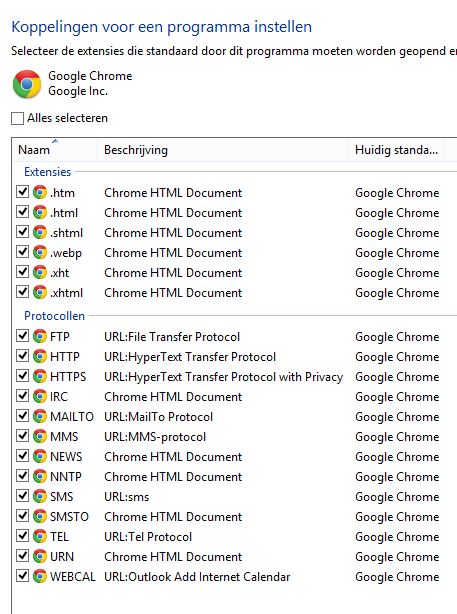Click the Chrome icon beside FTP

tap(40, 336)
